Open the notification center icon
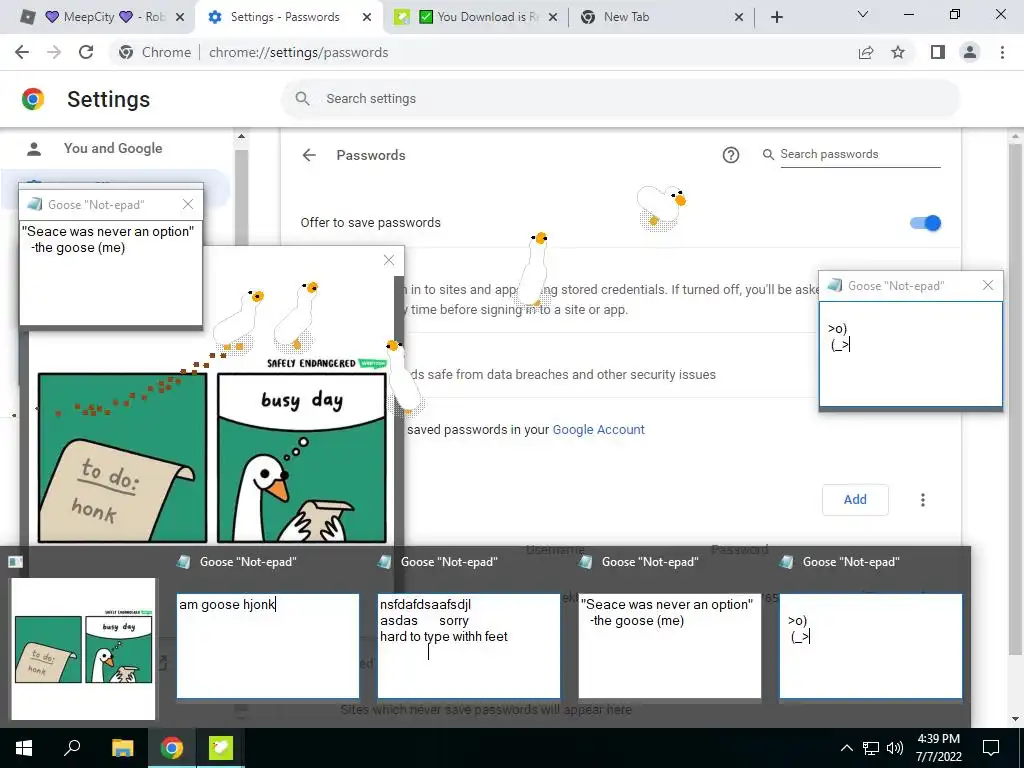This screenshot has height=768, width=1024. click(991, 748)
